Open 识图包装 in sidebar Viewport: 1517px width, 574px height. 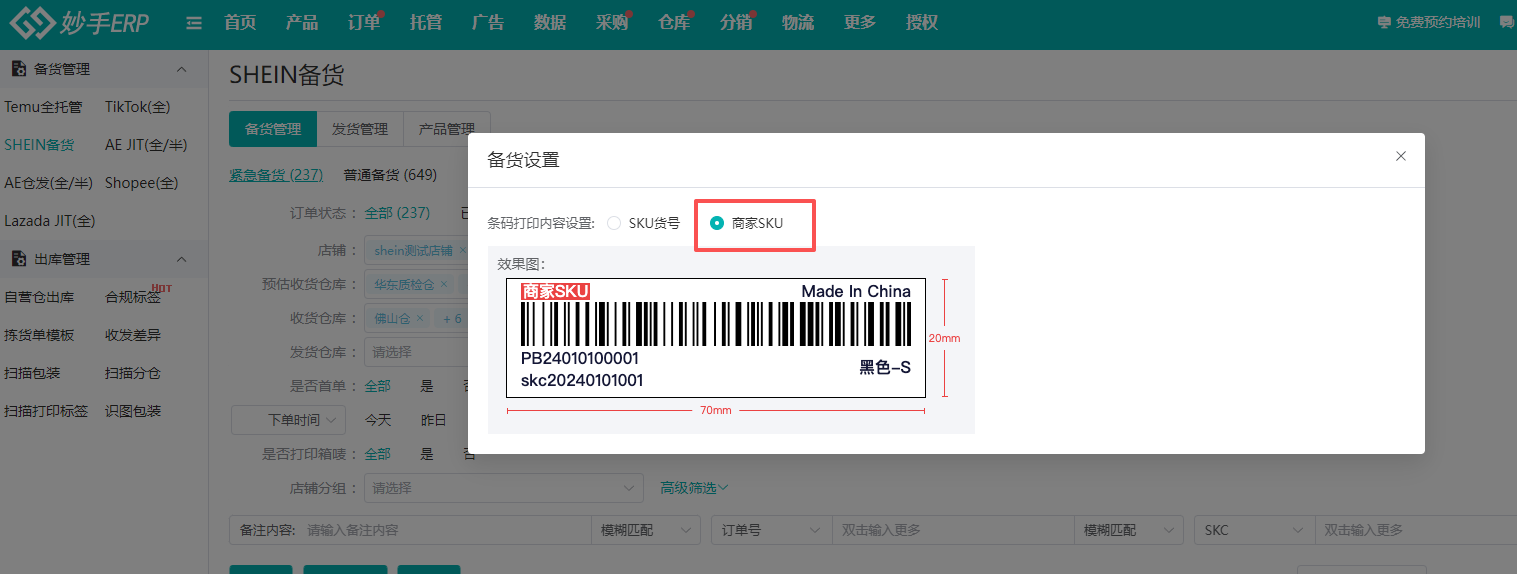pos(133,411)
